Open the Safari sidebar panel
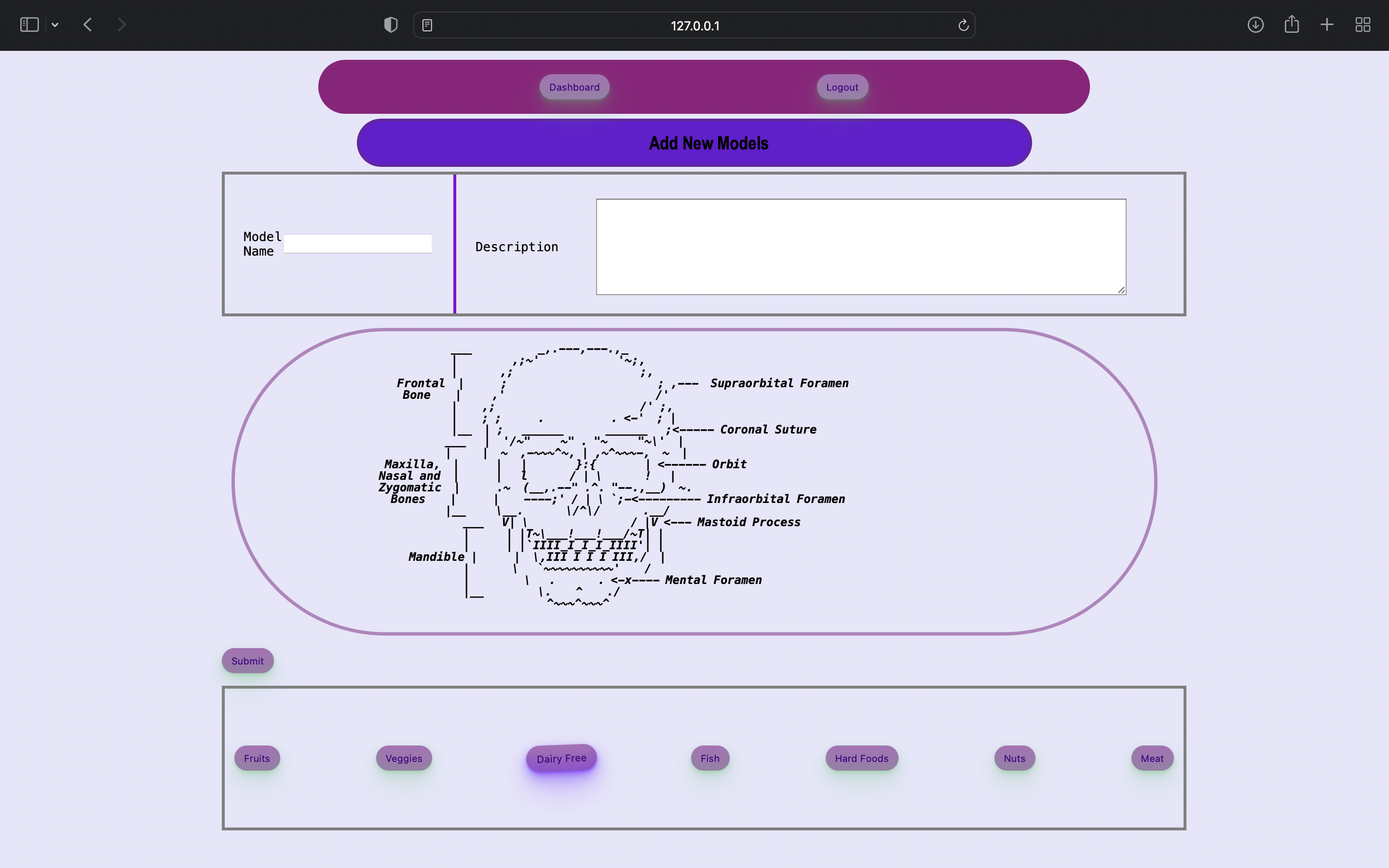Image resolution: width=1389 pixels, height=868 pixels. [x=29, y=24]
